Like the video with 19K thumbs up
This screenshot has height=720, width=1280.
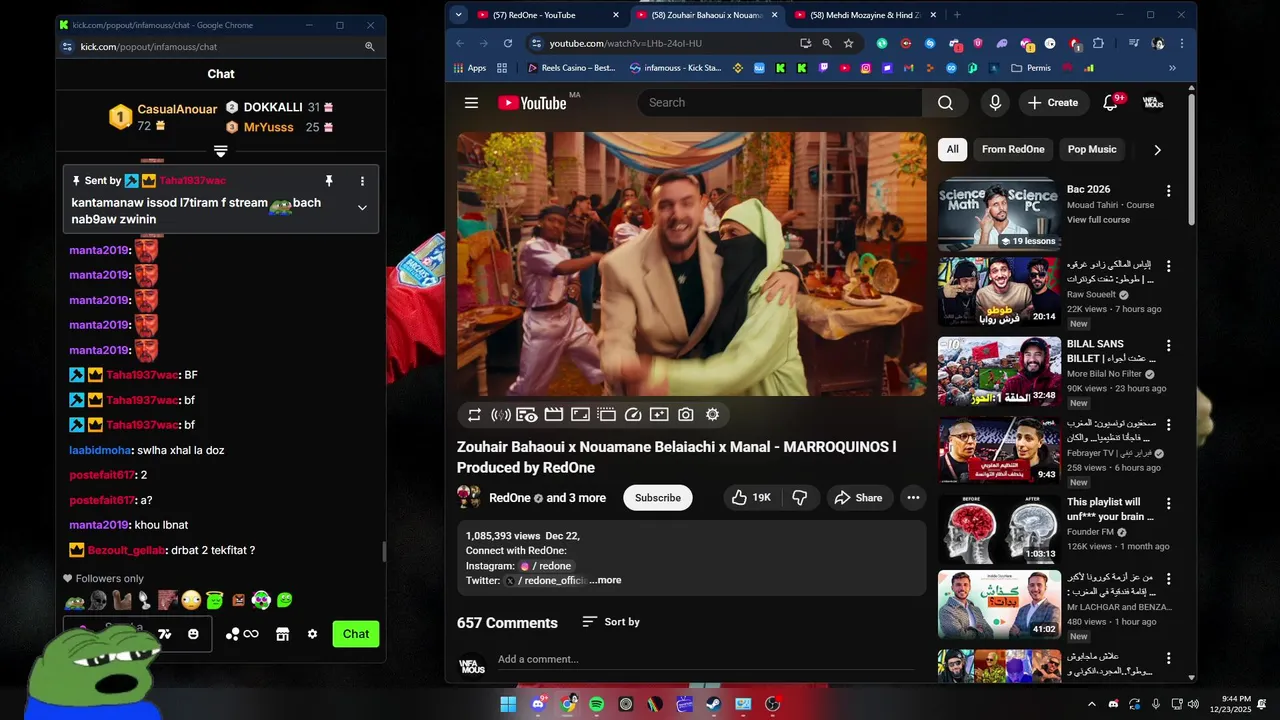coord(751,498)
